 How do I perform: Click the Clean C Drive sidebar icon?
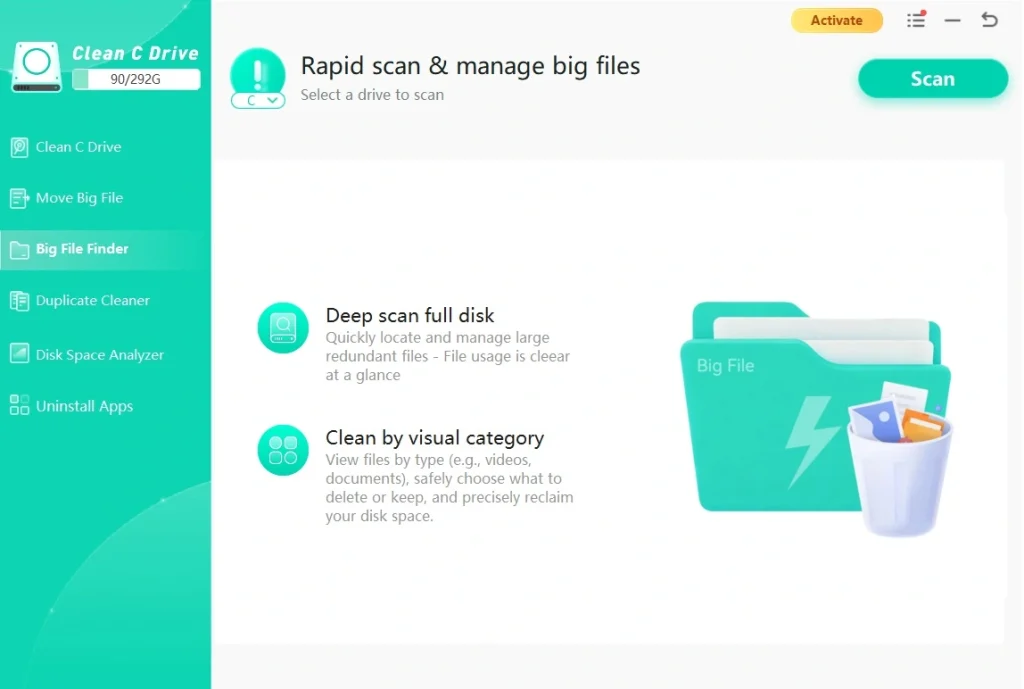[x=20, y=147]
